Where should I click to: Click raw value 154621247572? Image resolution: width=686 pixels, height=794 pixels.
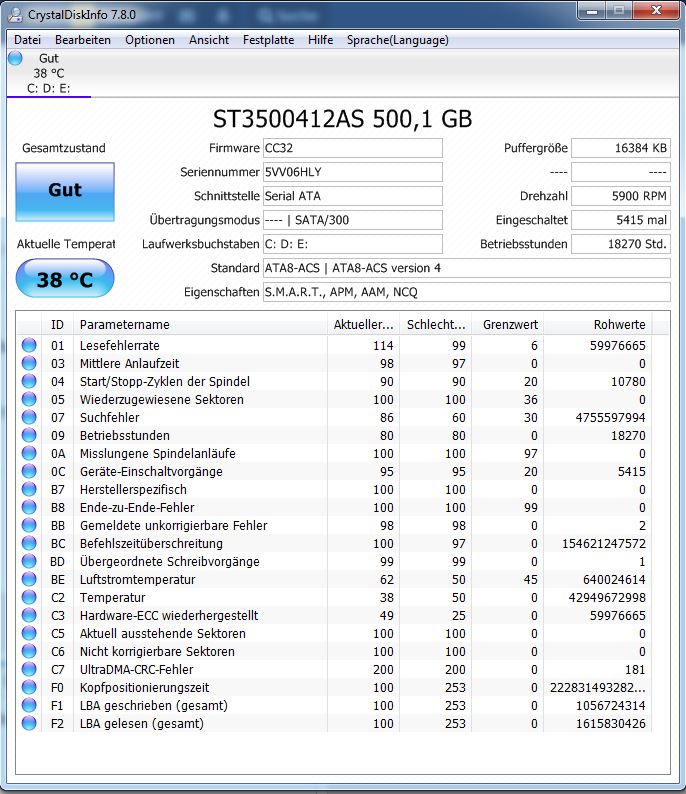[x=603, y=544]
